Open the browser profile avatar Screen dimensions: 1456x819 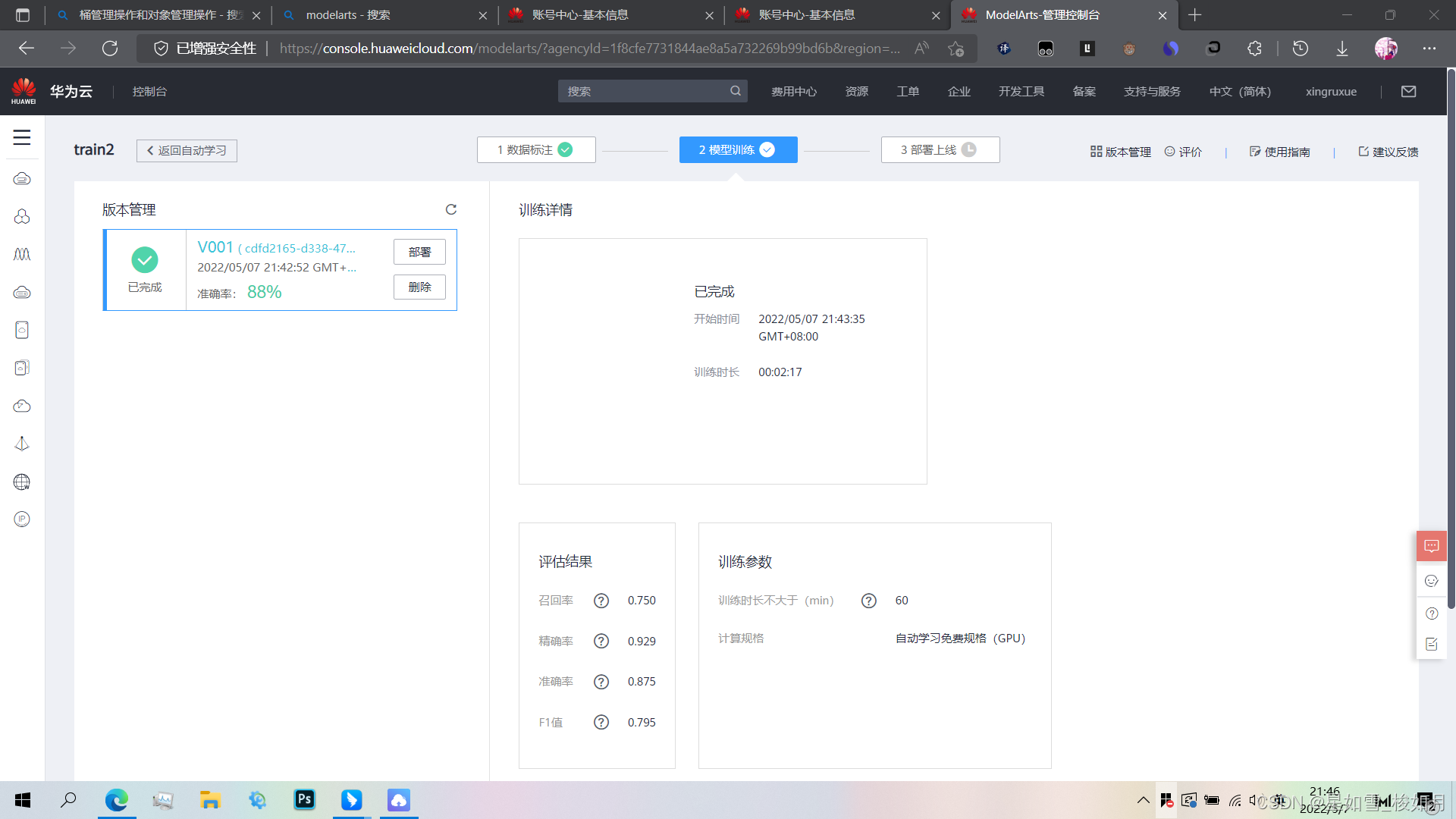point(1386,49)
